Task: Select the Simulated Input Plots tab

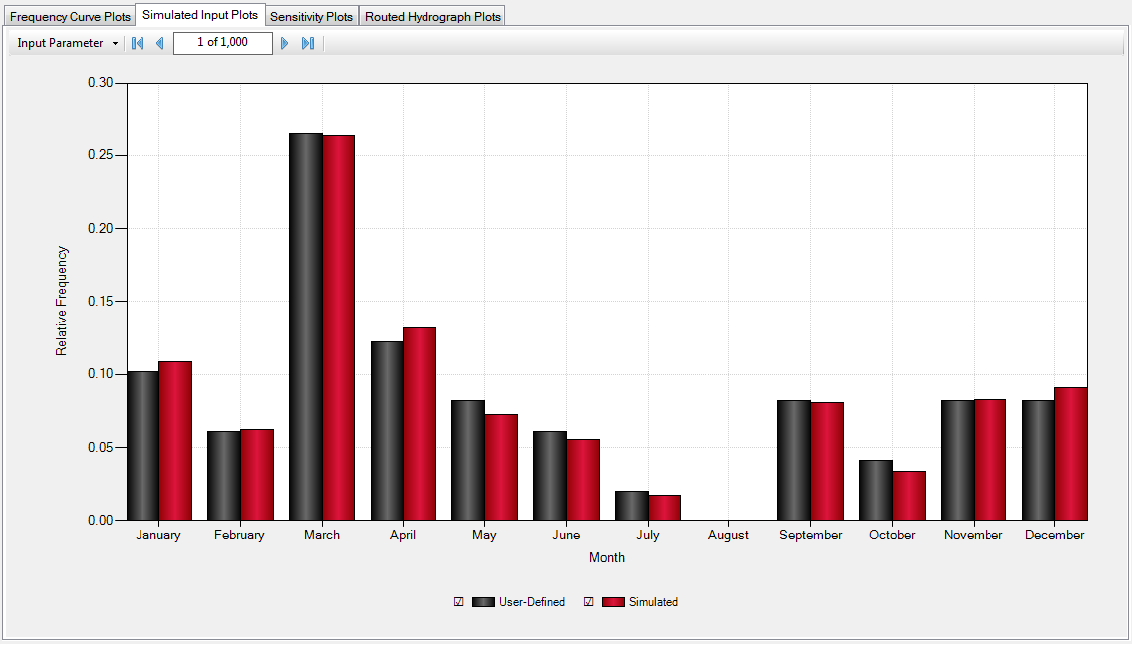Action: 199,14
